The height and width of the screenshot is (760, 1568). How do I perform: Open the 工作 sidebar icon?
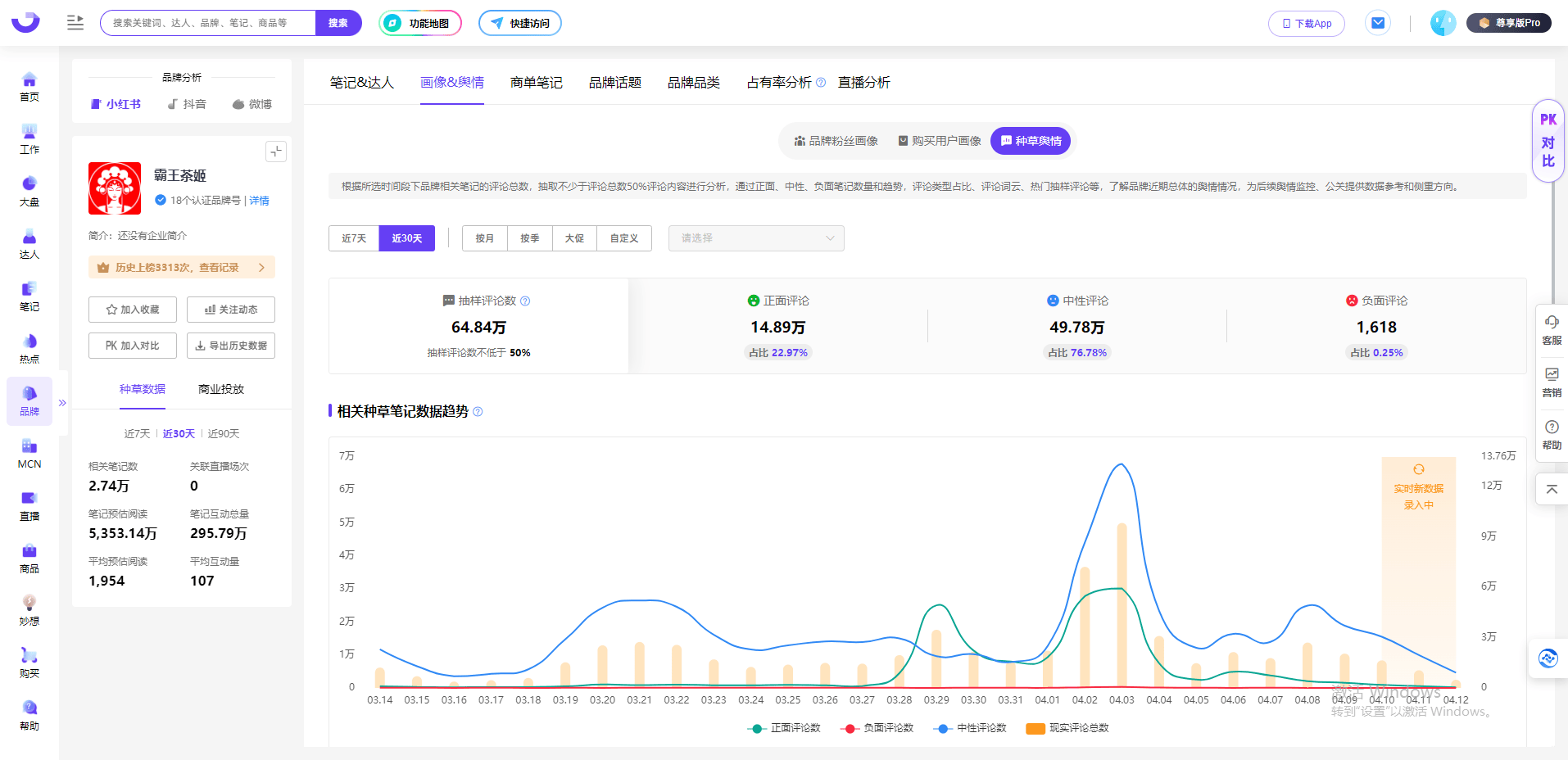pos(29,138)
